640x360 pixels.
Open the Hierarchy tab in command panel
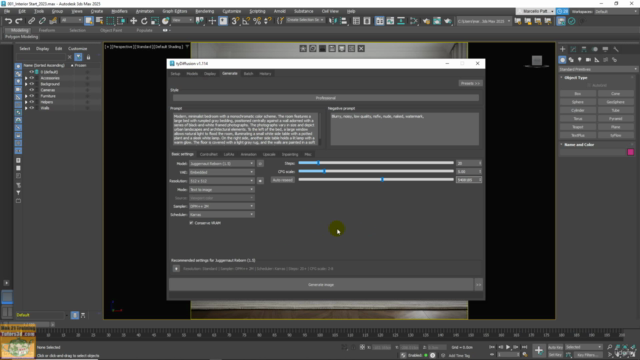[584, 49]
